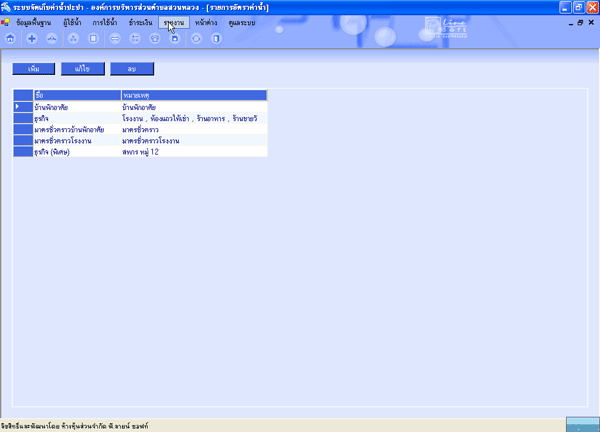
Task: Click the floppy disk toolbar icon
Action: point(175,38)
